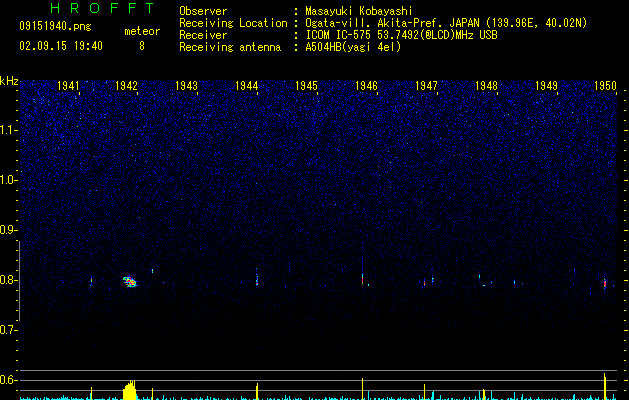
Task: Click the meteor echo near 1944
Action: [257, 279]
